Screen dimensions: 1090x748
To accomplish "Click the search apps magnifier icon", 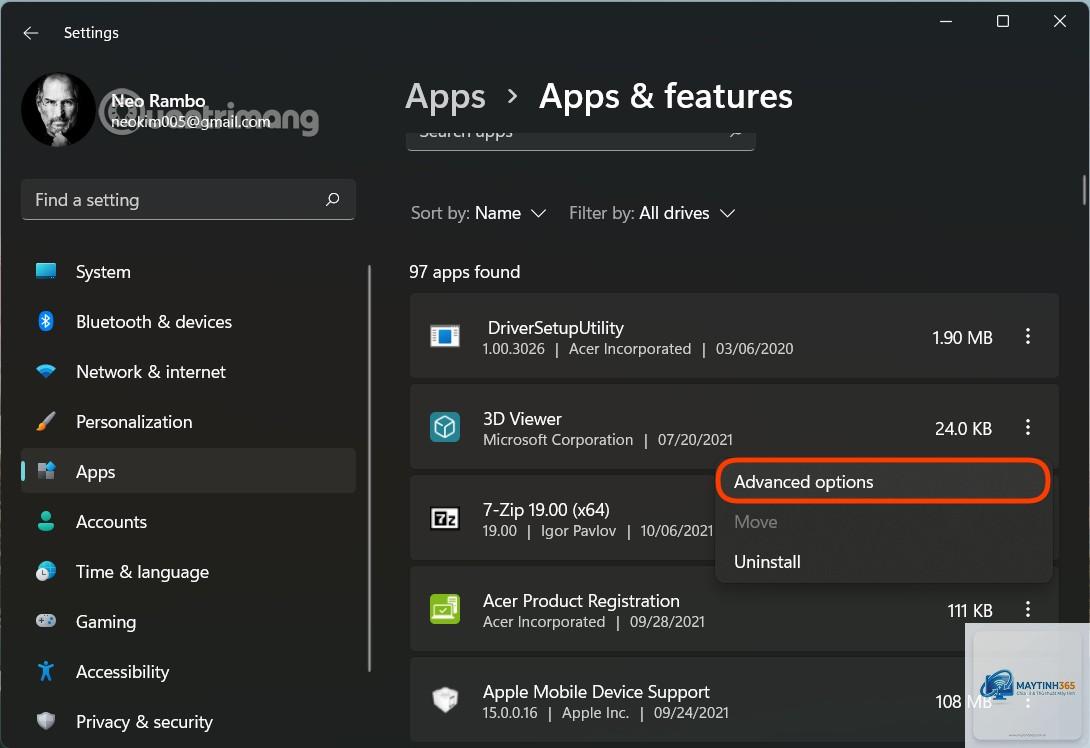I will 735,132.
